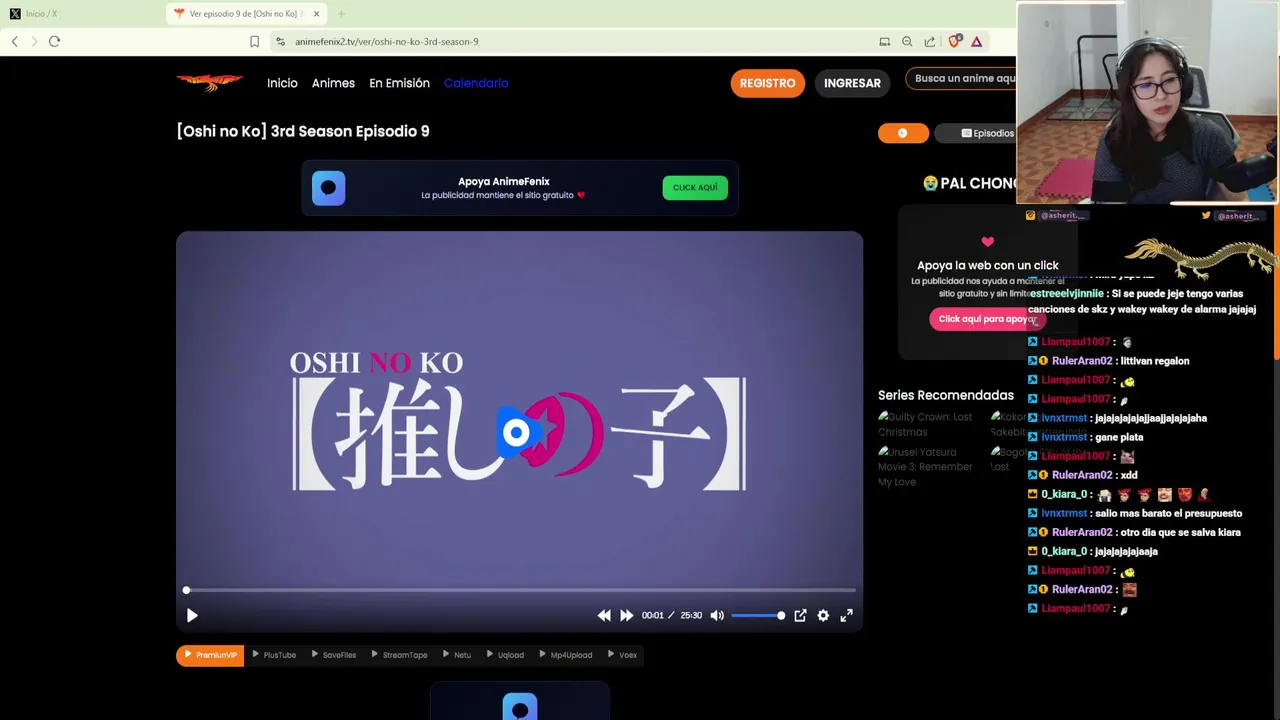This screenshot has width=1280, height=720.
Task: Open a new browser tab
Action: 341,14
